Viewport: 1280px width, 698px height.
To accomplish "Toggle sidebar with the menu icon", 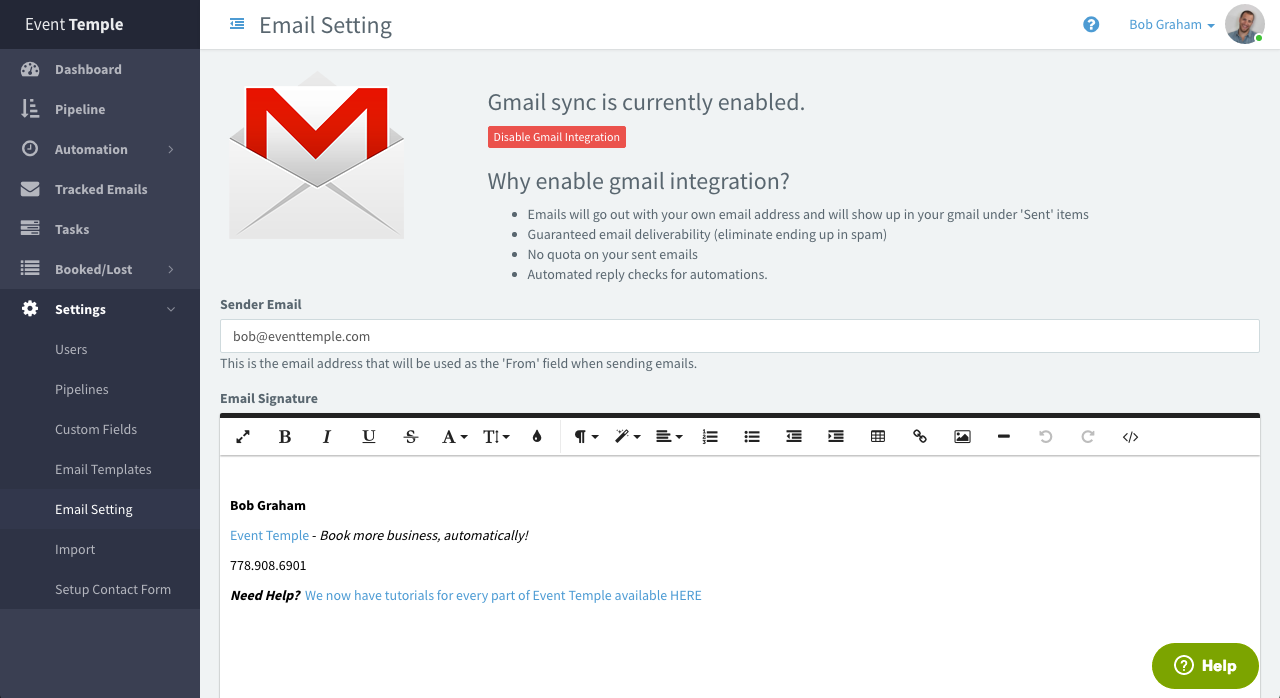I will pyautogui.click(x=237, y=24).
